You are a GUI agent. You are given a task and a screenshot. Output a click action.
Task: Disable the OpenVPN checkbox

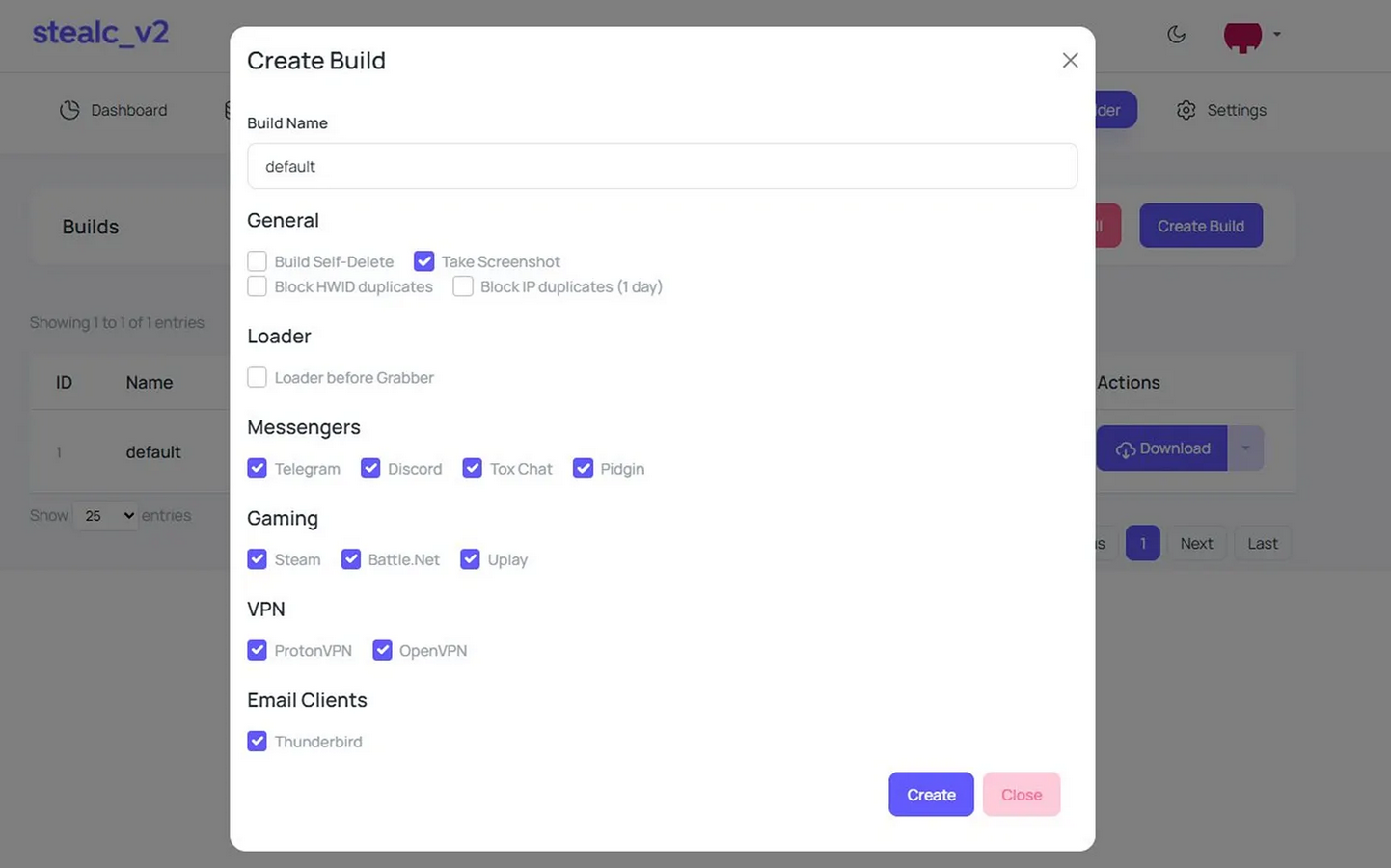point(382,650)
